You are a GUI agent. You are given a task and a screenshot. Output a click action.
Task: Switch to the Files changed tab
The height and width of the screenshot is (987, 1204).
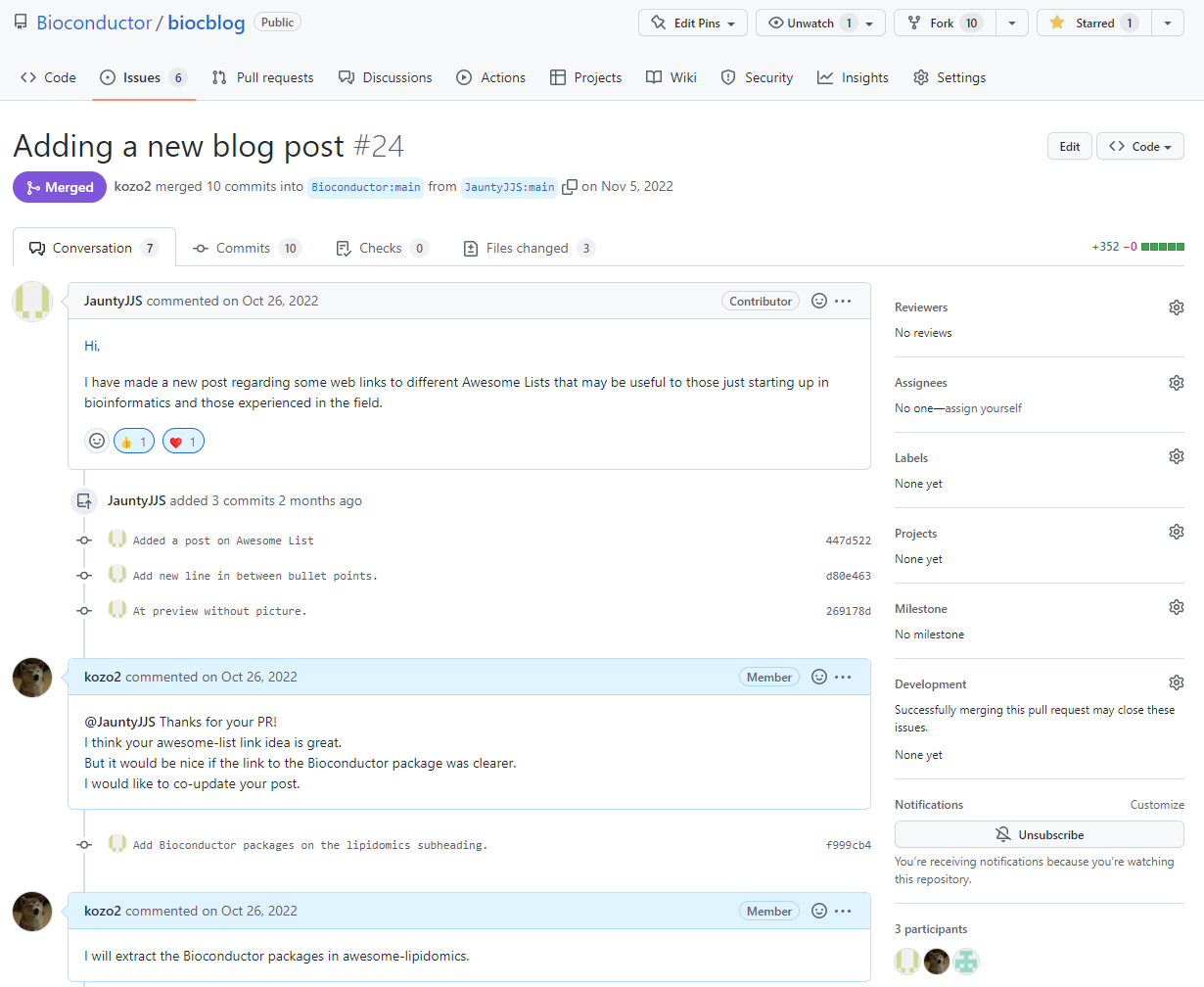(528, 248)
